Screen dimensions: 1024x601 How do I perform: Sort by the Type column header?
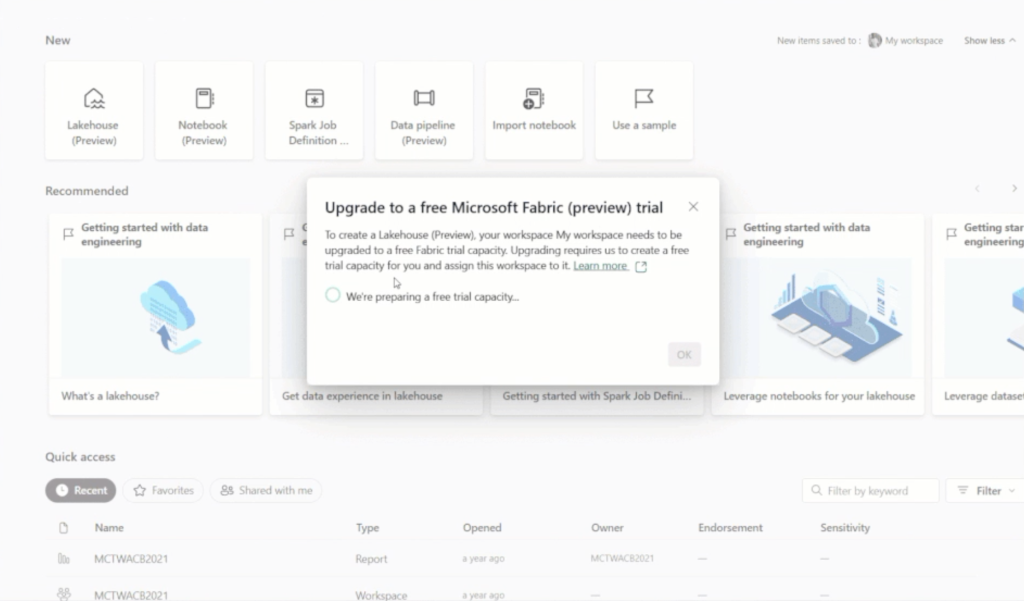(368, 528)
